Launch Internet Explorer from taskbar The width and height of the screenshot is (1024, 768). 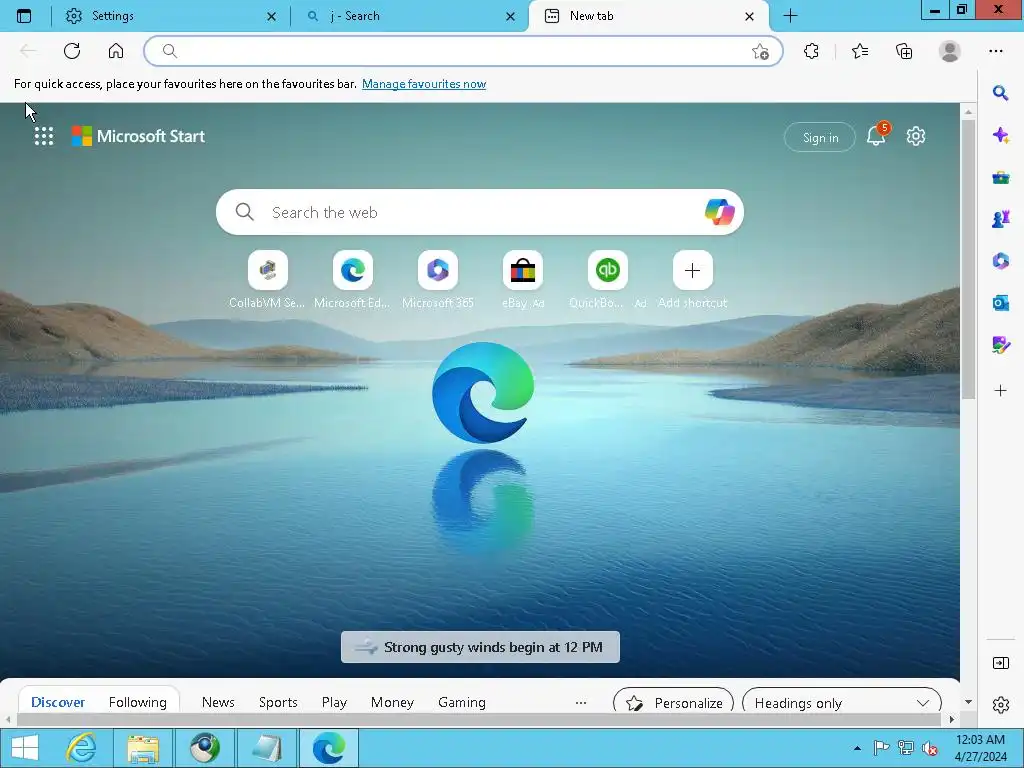pos(82,748)
